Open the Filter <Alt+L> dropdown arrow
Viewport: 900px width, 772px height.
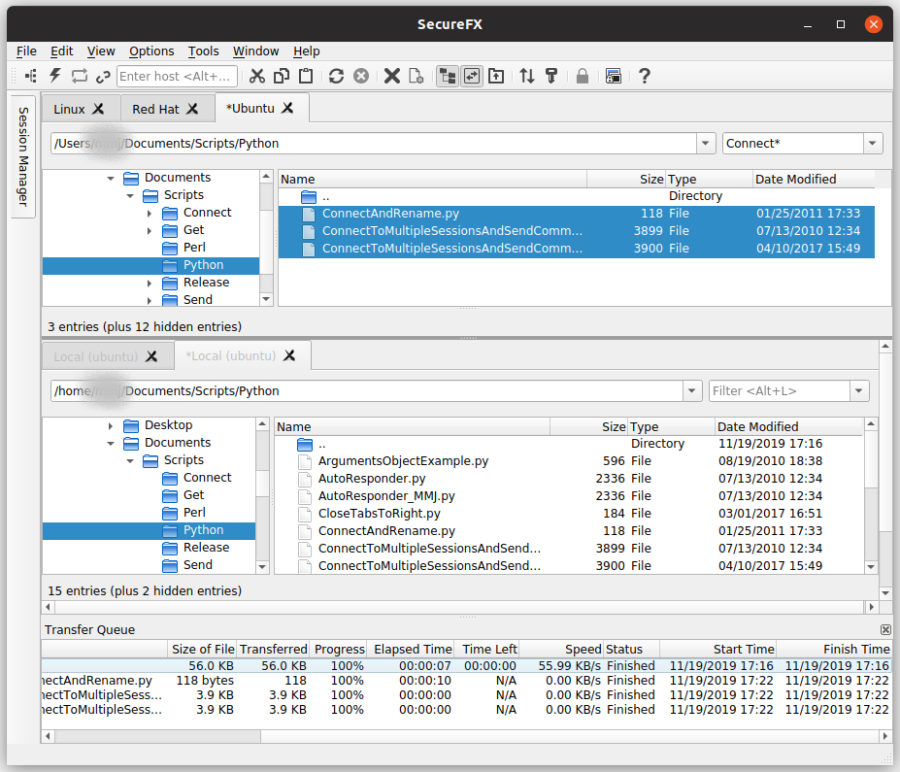coord(859,391)
